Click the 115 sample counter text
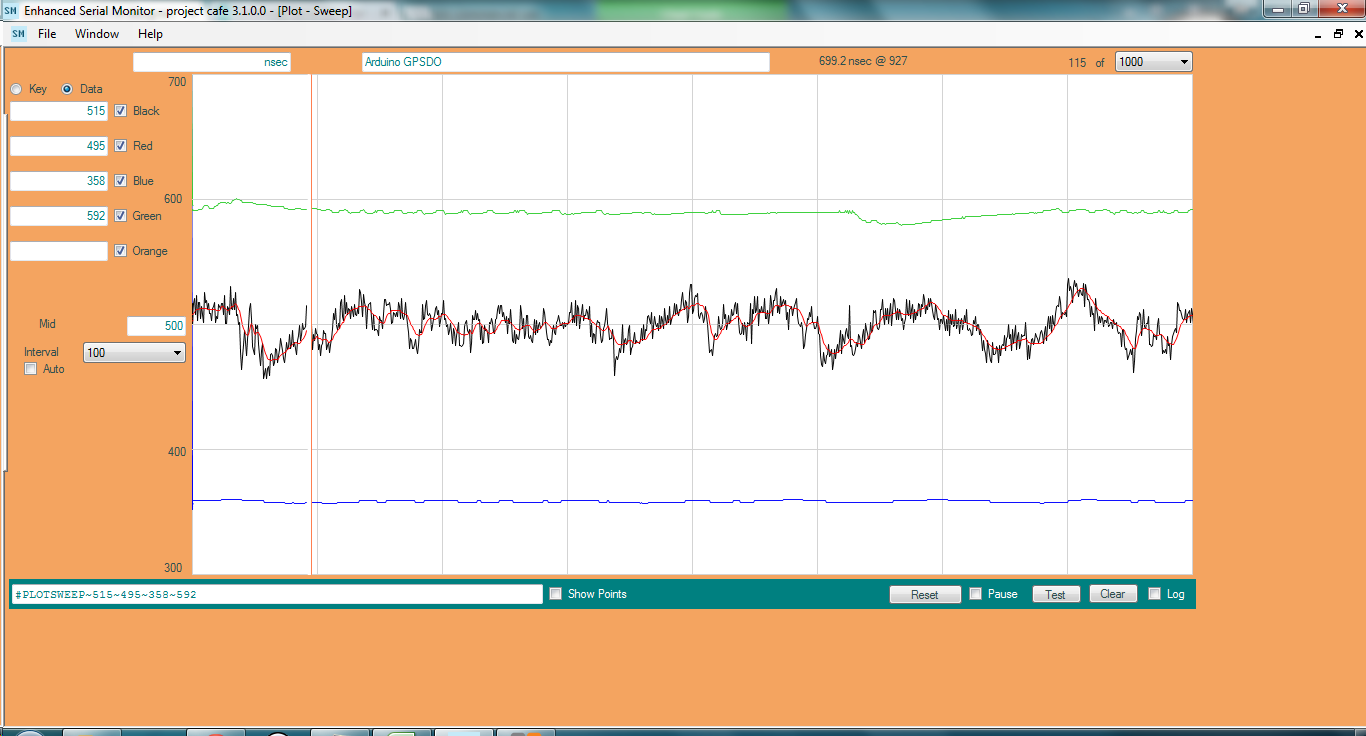The width and height of the screenshot is (1366, 736). (x=1077, y=62)
